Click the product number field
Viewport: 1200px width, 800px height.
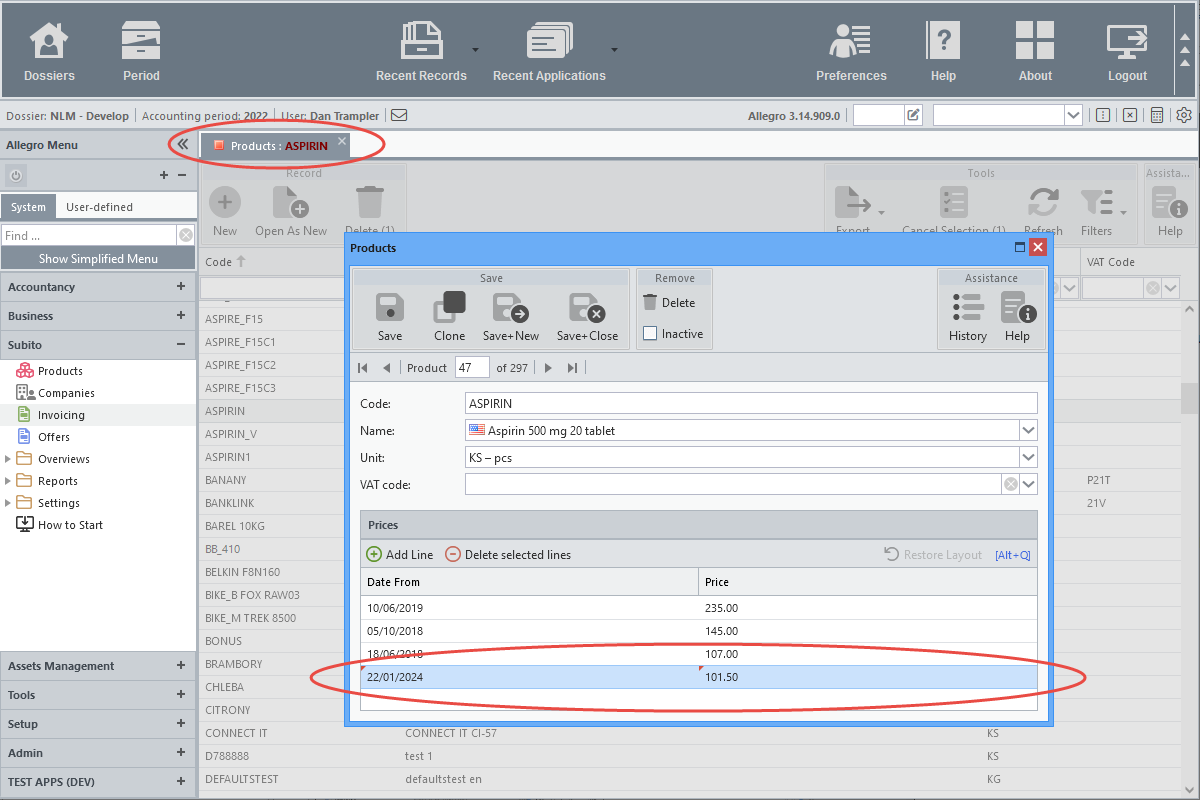click(472, 368)
